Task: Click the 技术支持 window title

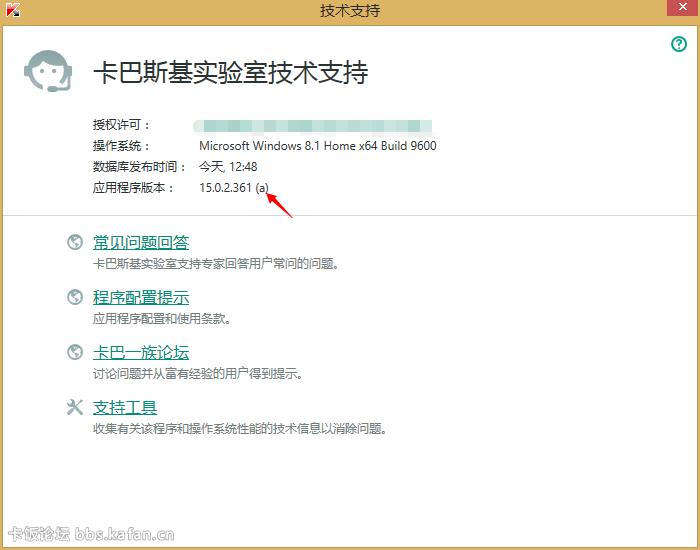Action: click(350, 10)
